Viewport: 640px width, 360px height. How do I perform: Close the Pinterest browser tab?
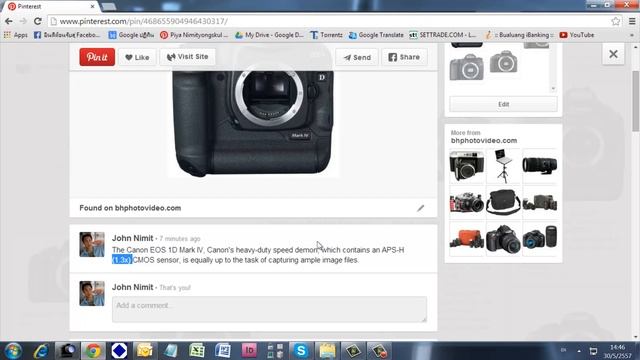coord(93,7)
